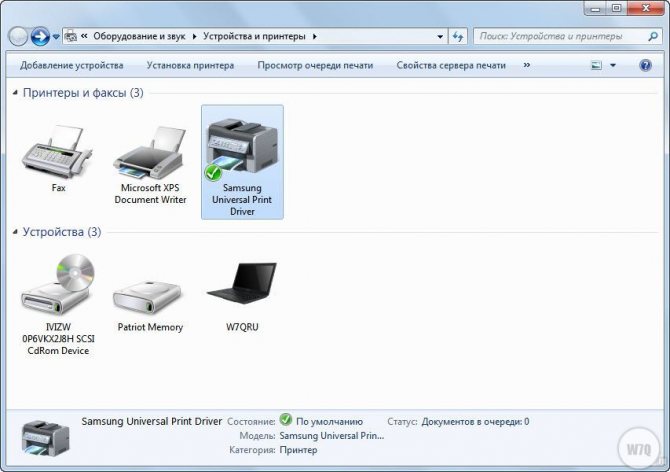This screenshot has width=670, height=472.
Task: Expand arrow after Устройства и принтеры breadcrumb
Action: (314, 36)
